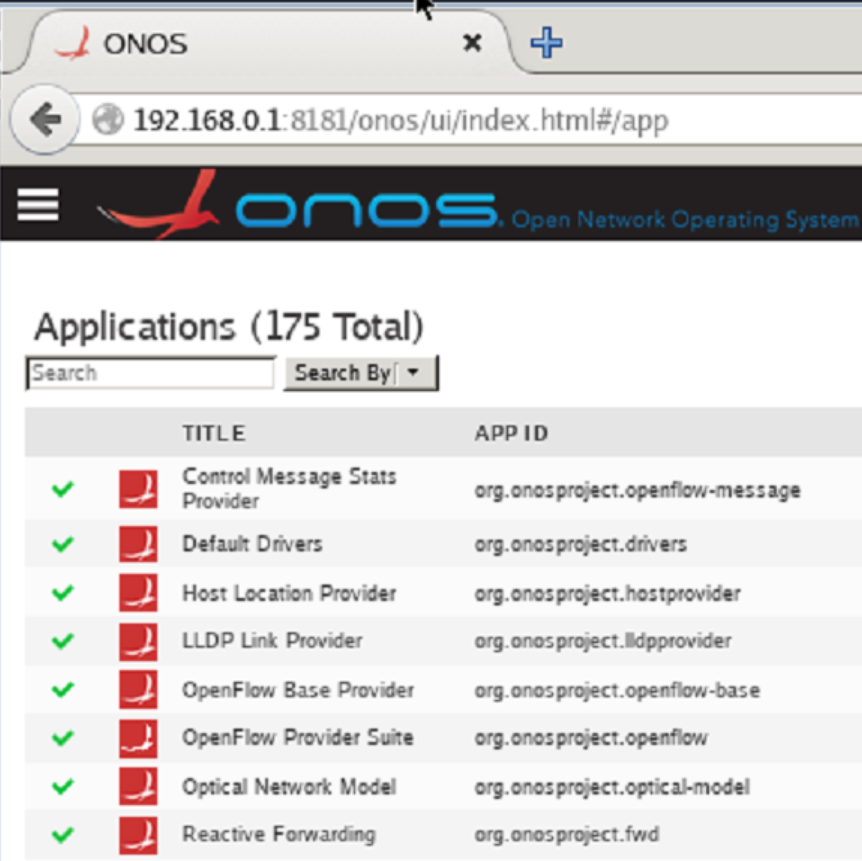Open the ONOS hamburger navigation menu
This screenshot has height=861, width=862.
pyautogui.click(x=38, y=205)
